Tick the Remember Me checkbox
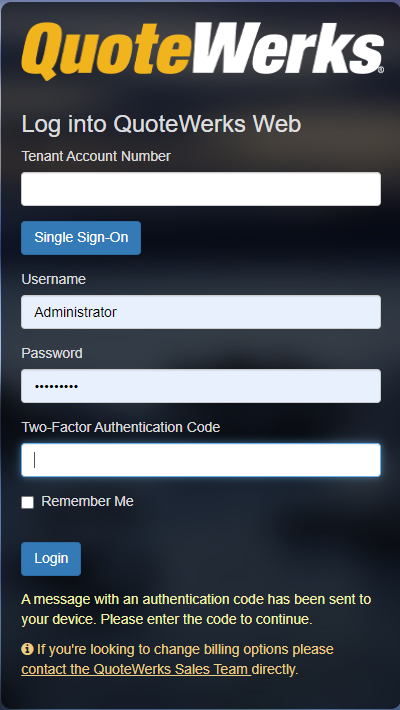The width and height of the screenshot is (400, 710). tap(28, 502)
